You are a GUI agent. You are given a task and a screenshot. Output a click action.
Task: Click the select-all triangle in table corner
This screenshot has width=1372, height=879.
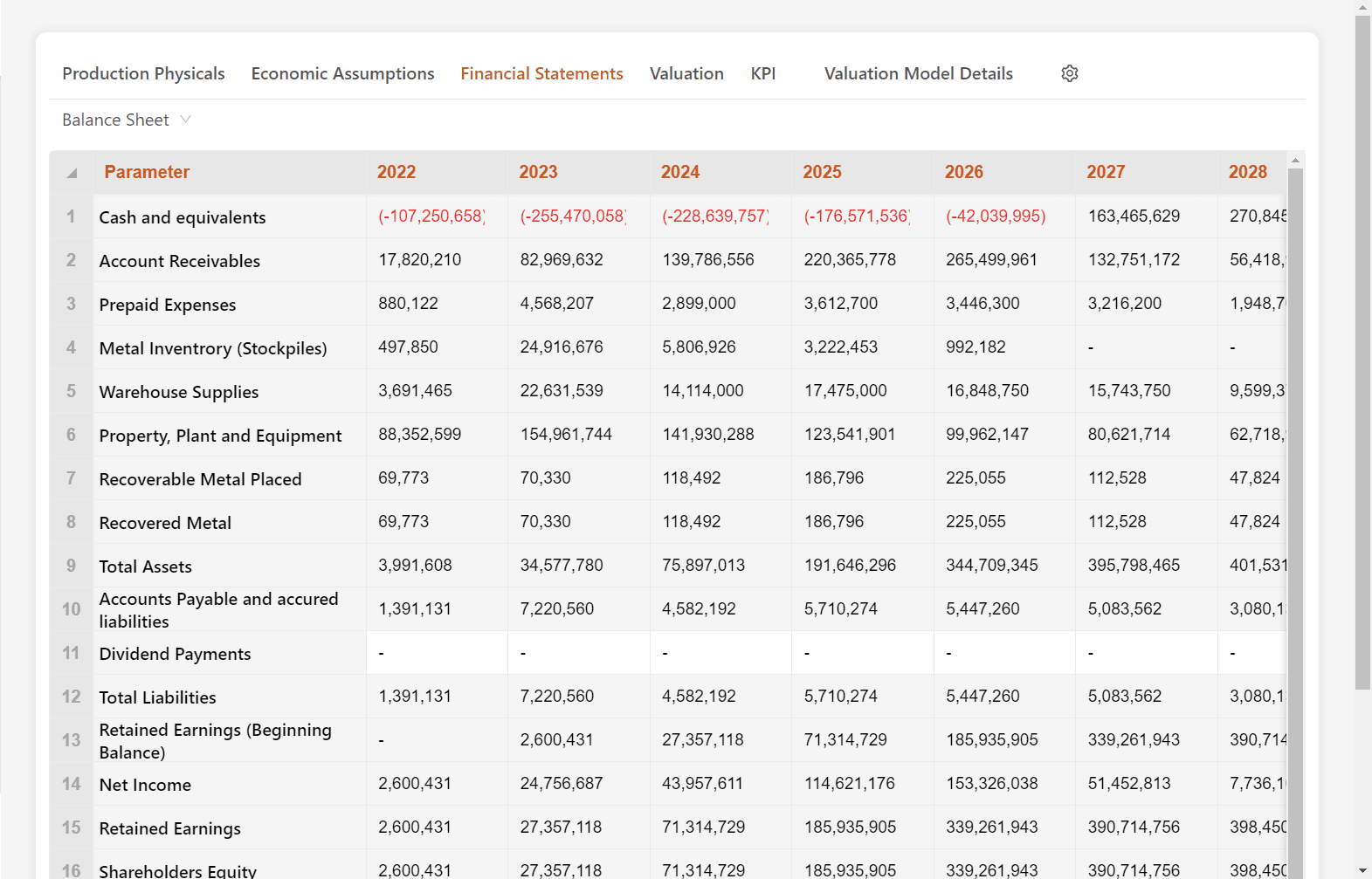[72, 173]
